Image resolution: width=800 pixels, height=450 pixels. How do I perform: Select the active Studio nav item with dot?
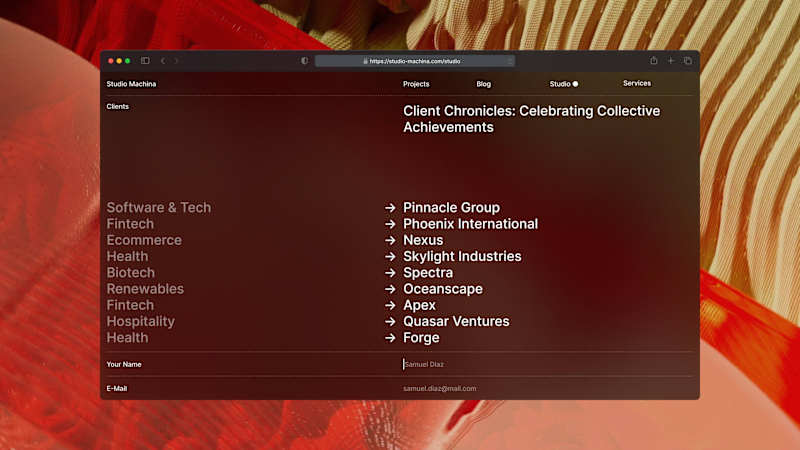[564, 84]
